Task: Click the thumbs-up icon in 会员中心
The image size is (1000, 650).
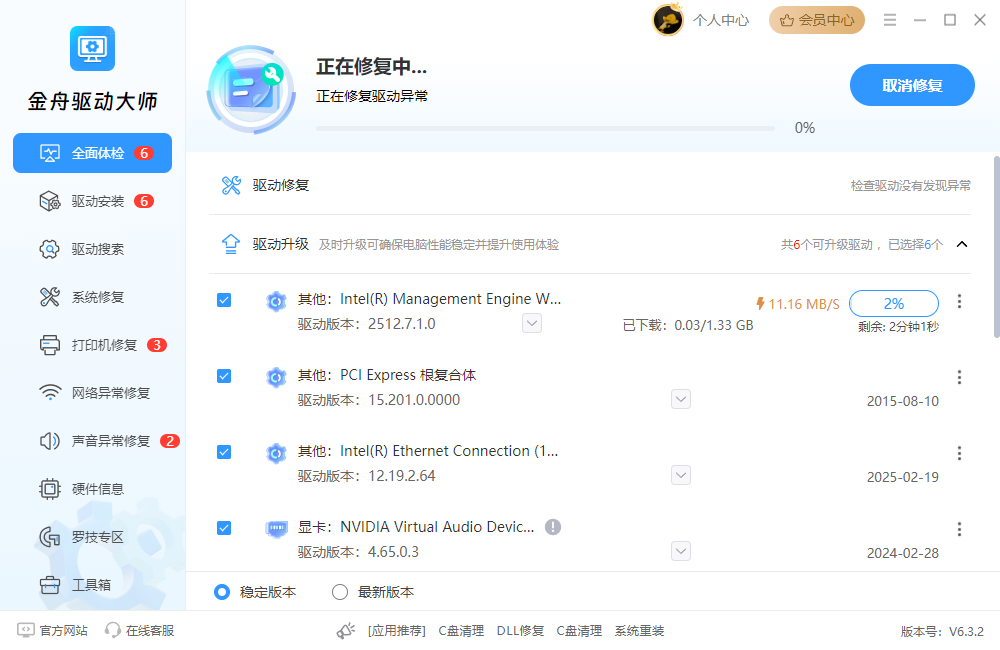Action: 787,20
